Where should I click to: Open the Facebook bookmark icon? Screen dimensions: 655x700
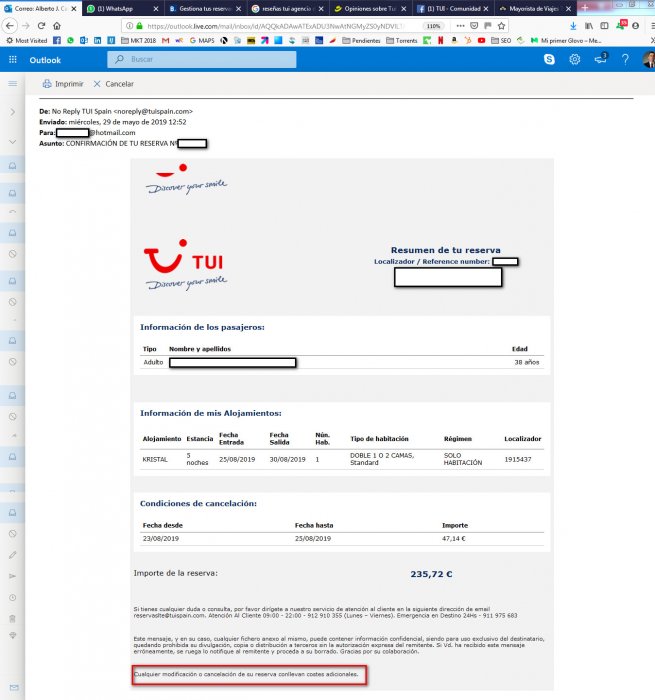pos(57,41)
